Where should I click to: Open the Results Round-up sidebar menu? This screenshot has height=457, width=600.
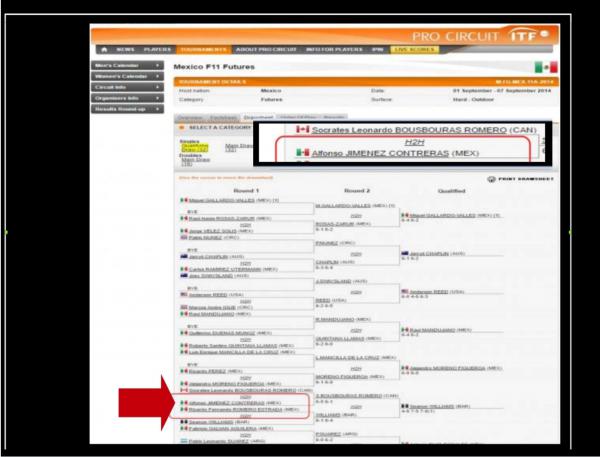pos(128,108)
